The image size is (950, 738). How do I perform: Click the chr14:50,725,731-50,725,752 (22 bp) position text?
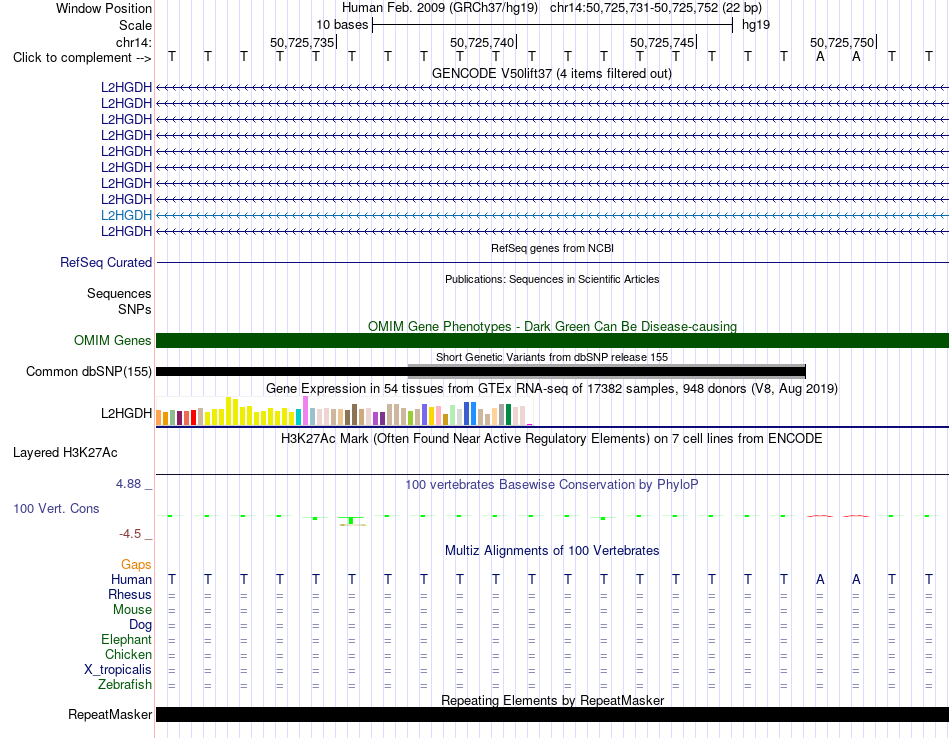656,8
